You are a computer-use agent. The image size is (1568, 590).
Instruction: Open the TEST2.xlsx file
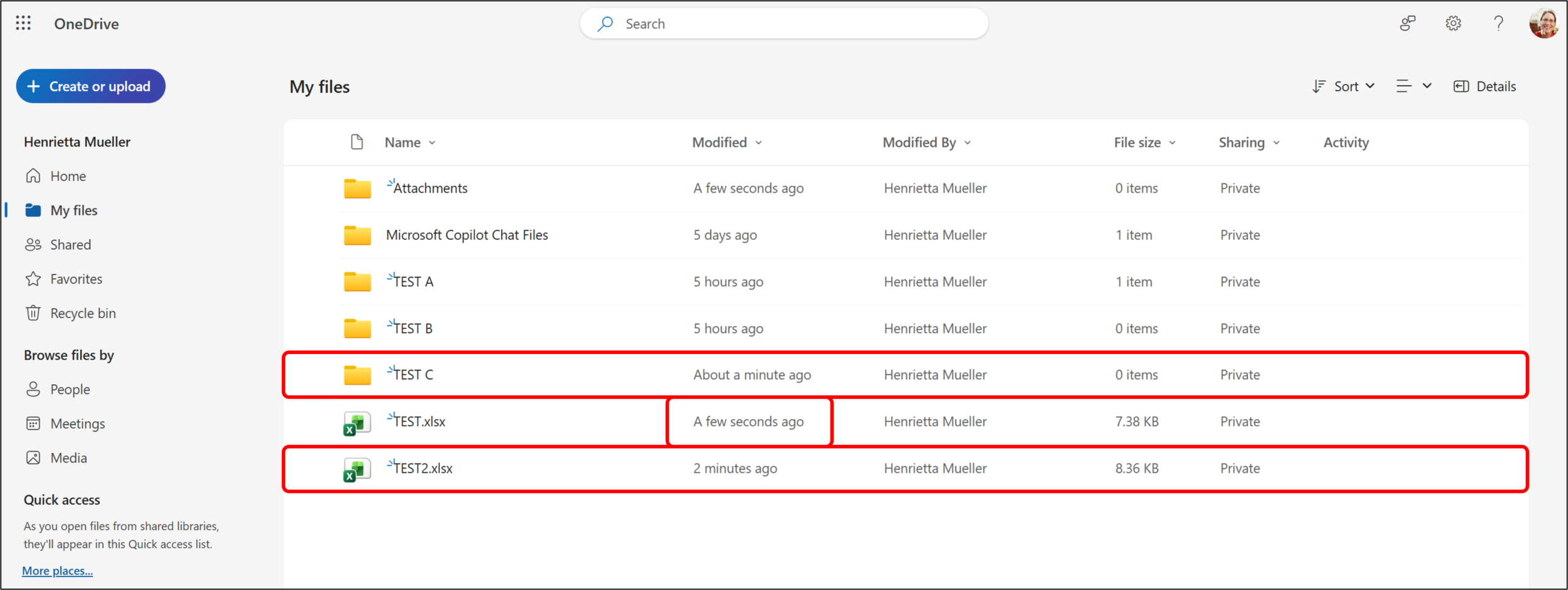pyautogui.click(x=423, y=469)
